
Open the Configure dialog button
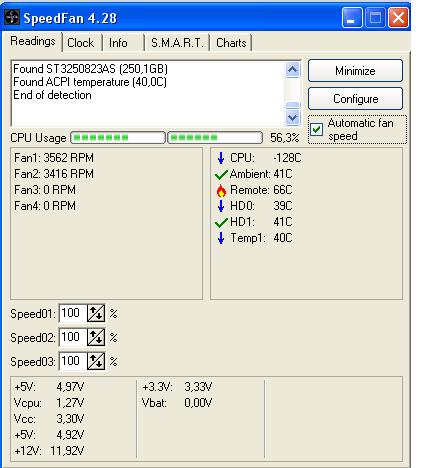point(355,99)
